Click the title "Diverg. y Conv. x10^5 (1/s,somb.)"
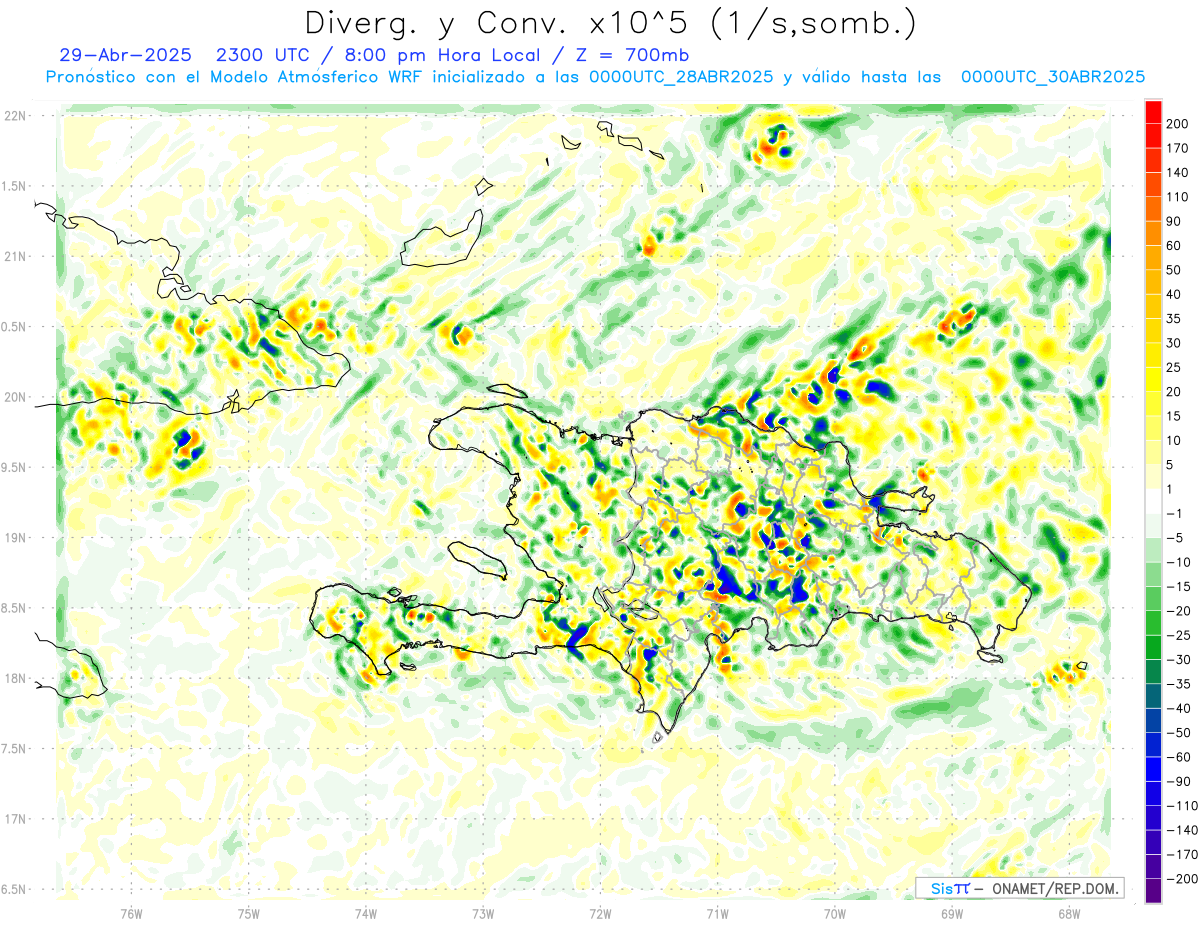The image size is (1200, 927). point(610,23)
